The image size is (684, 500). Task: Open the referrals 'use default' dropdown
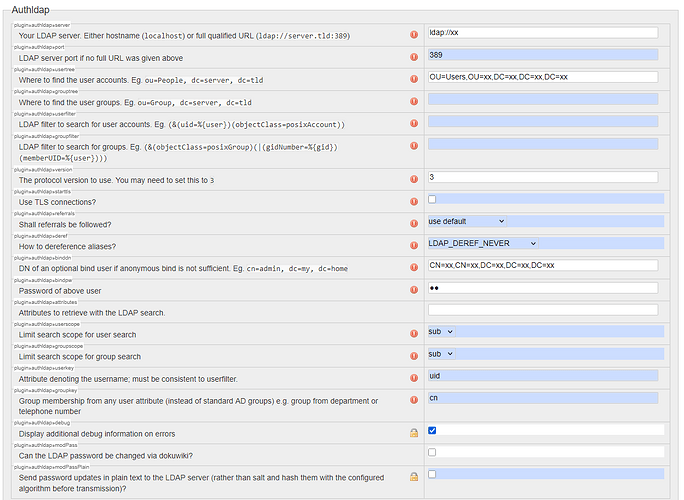pos(466,221)
